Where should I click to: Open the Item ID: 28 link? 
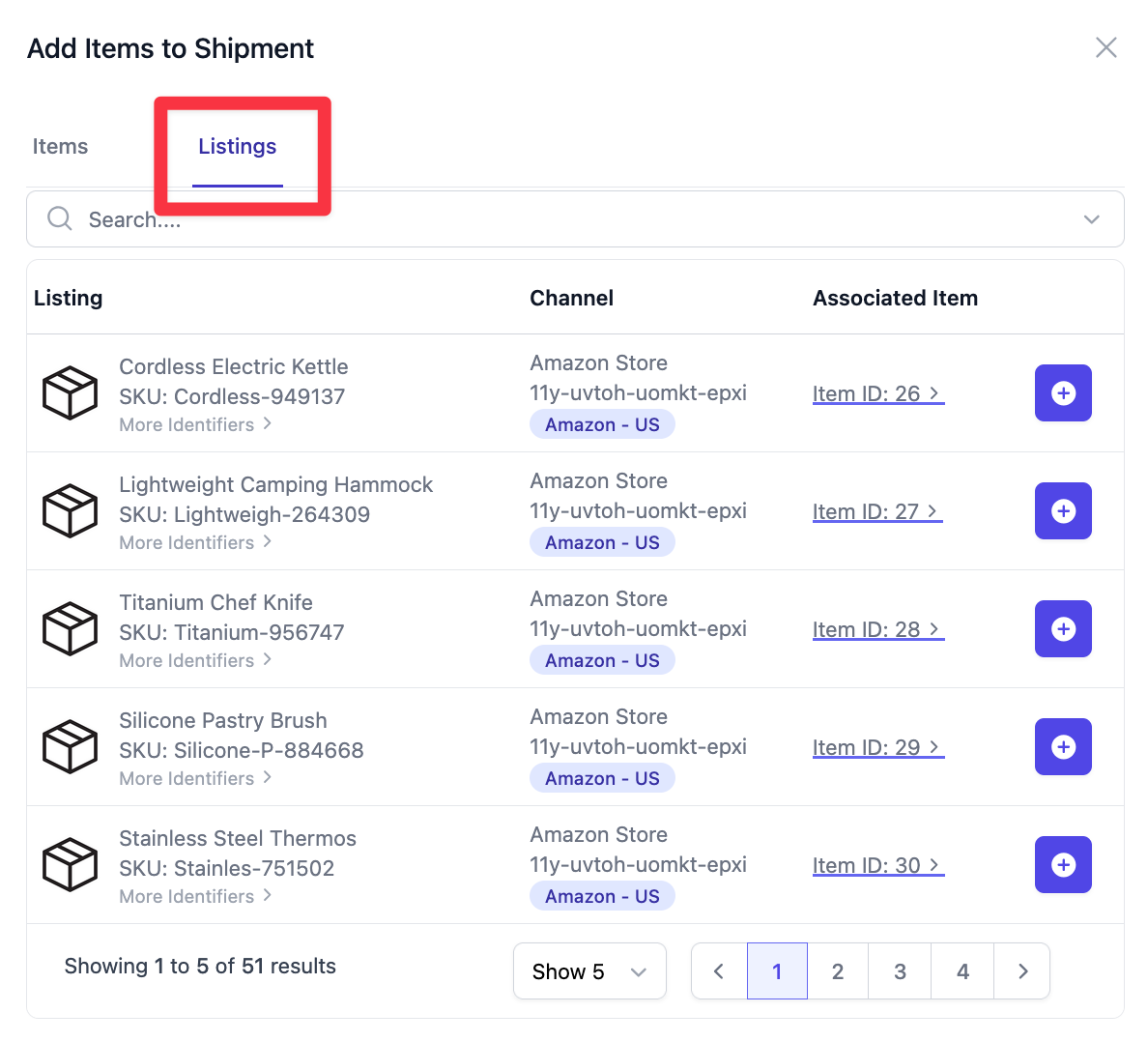click(x=877, y=629)
